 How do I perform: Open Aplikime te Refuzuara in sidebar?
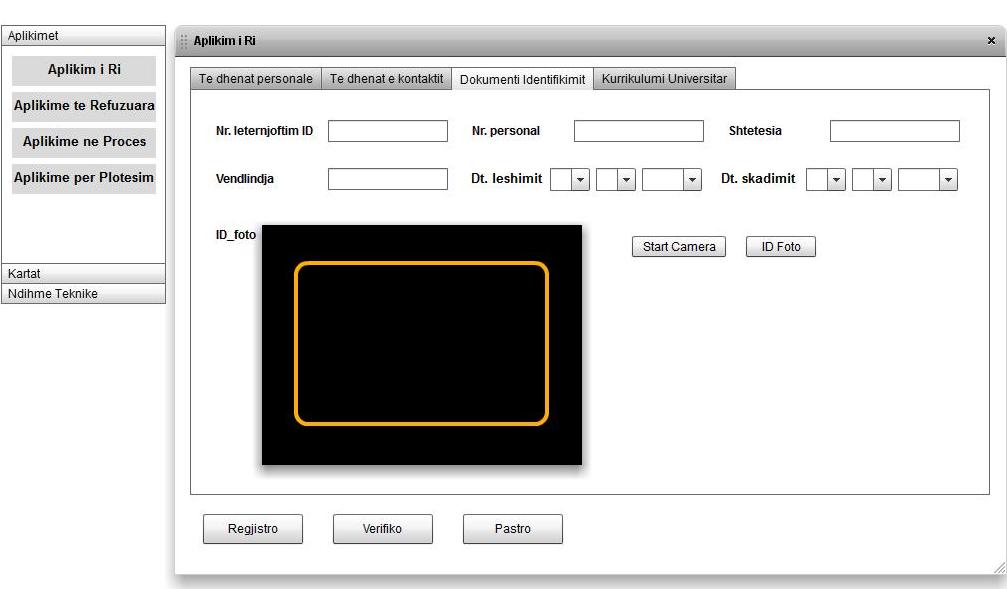coord(84,105)
